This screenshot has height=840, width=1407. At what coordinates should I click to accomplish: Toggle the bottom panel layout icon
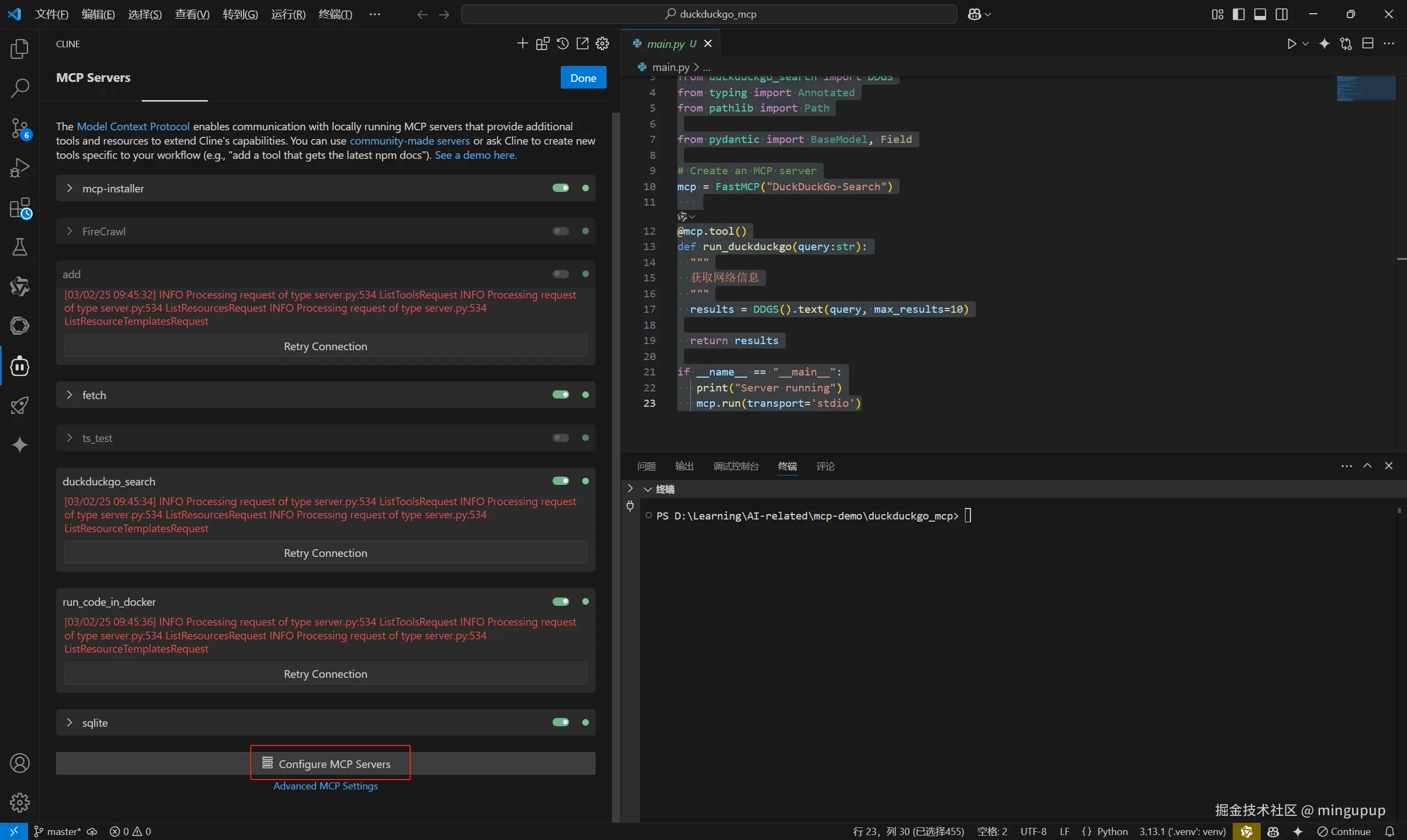1260,14
